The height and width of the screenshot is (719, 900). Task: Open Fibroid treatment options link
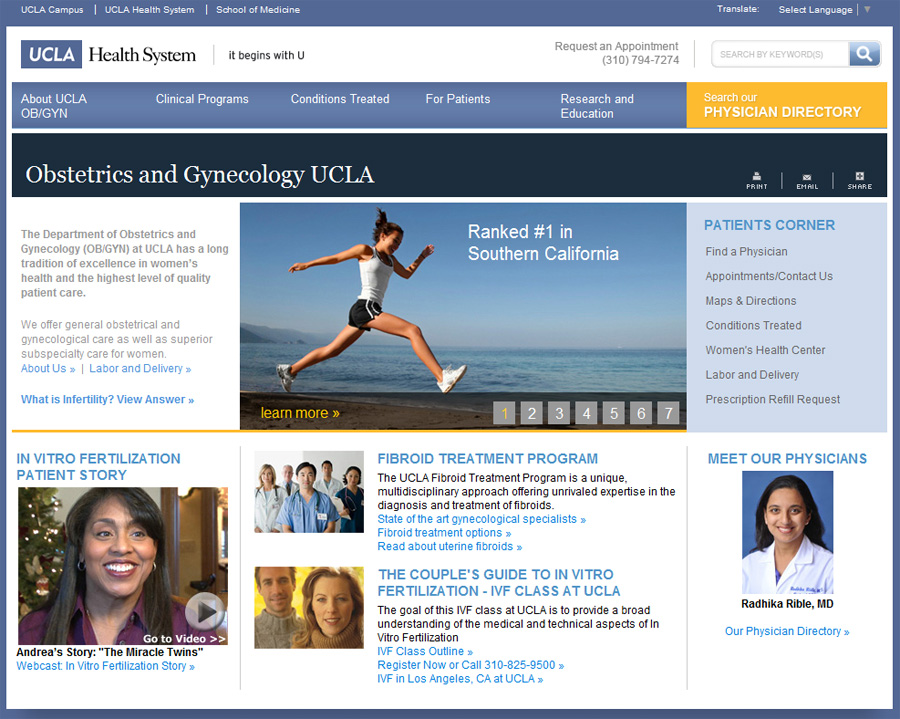(x=444, y=533)
